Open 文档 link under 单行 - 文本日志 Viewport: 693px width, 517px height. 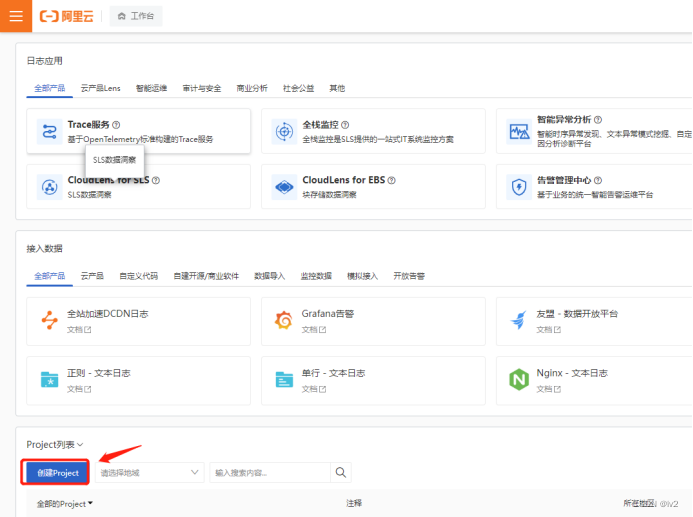(x=314, y=389)
